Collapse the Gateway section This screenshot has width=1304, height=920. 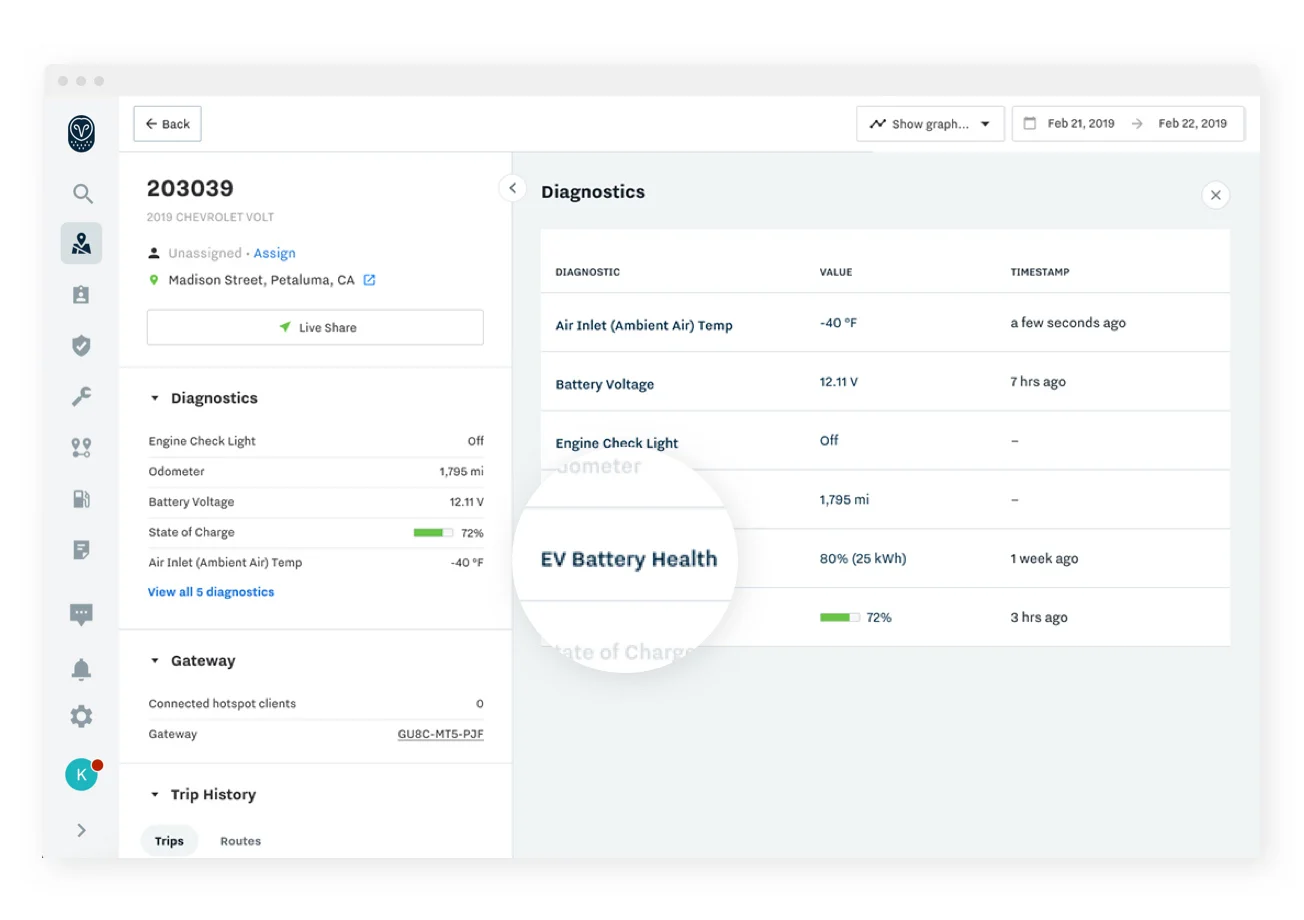pyautogui.click(x=155, y=661)
